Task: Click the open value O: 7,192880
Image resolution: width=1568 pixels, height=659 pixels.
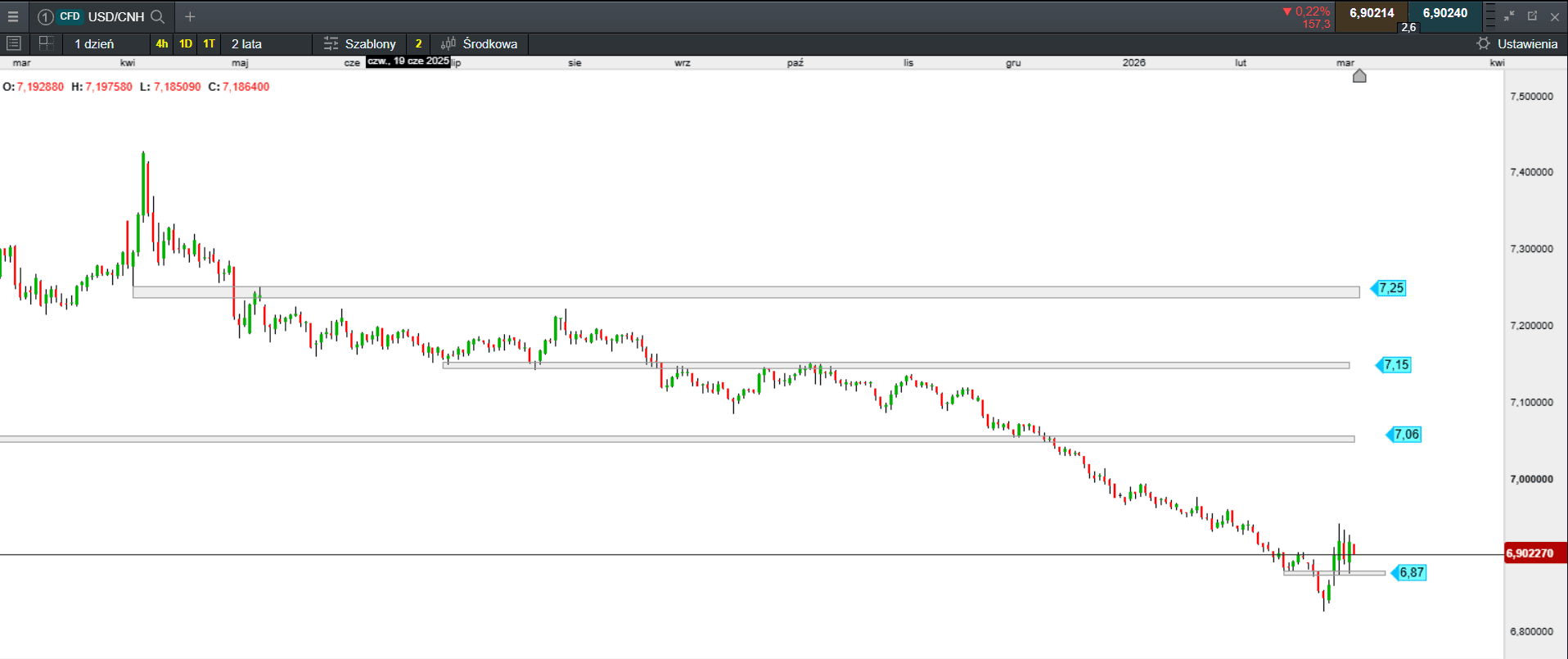Action: (x=34, y=87)
